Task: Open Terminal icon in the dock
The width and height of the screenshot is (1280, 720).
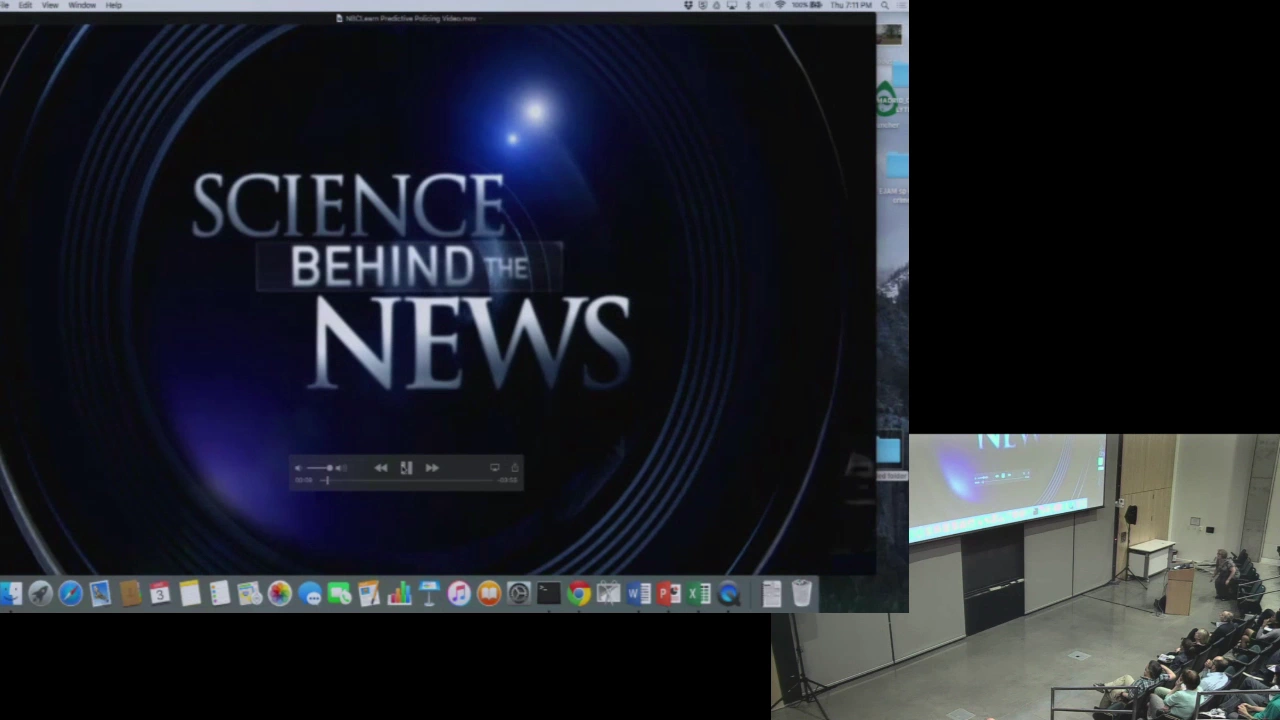Action: point(549,593)
